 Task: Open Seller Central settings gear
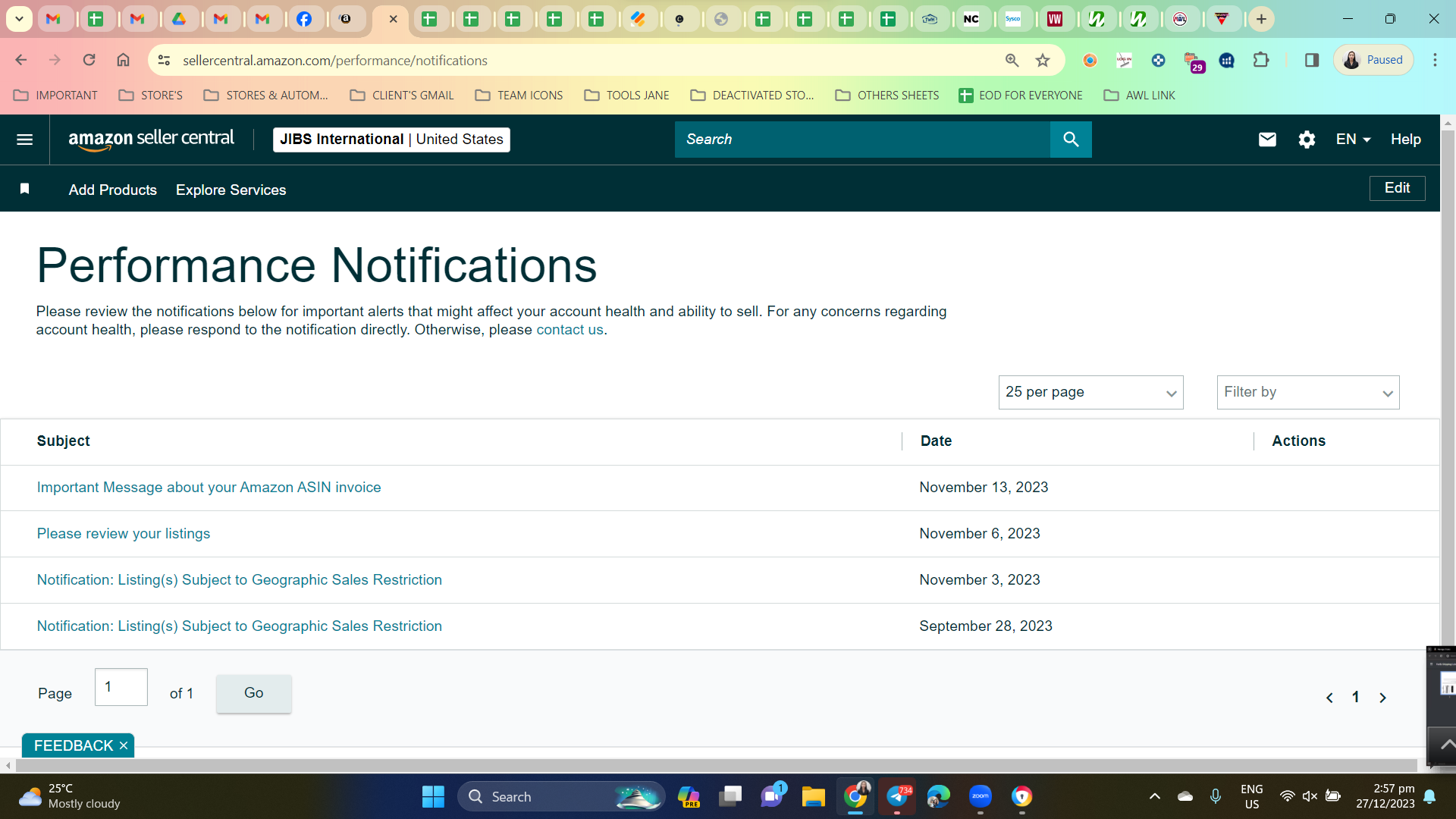click(x=1307, y=140)
